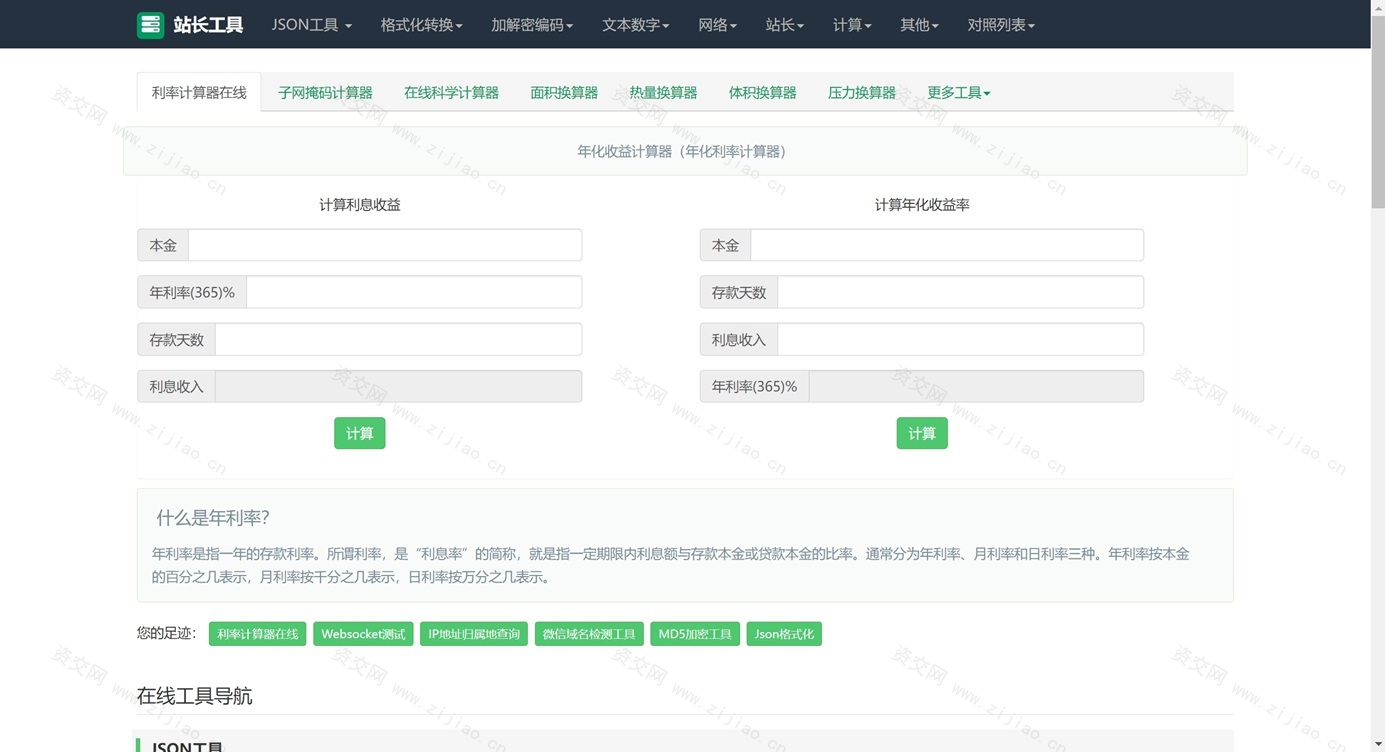1385x752 pixels.
Task: Focus the 利息收入 input under 计算年化收益率
Action: (x=960, y=339)
